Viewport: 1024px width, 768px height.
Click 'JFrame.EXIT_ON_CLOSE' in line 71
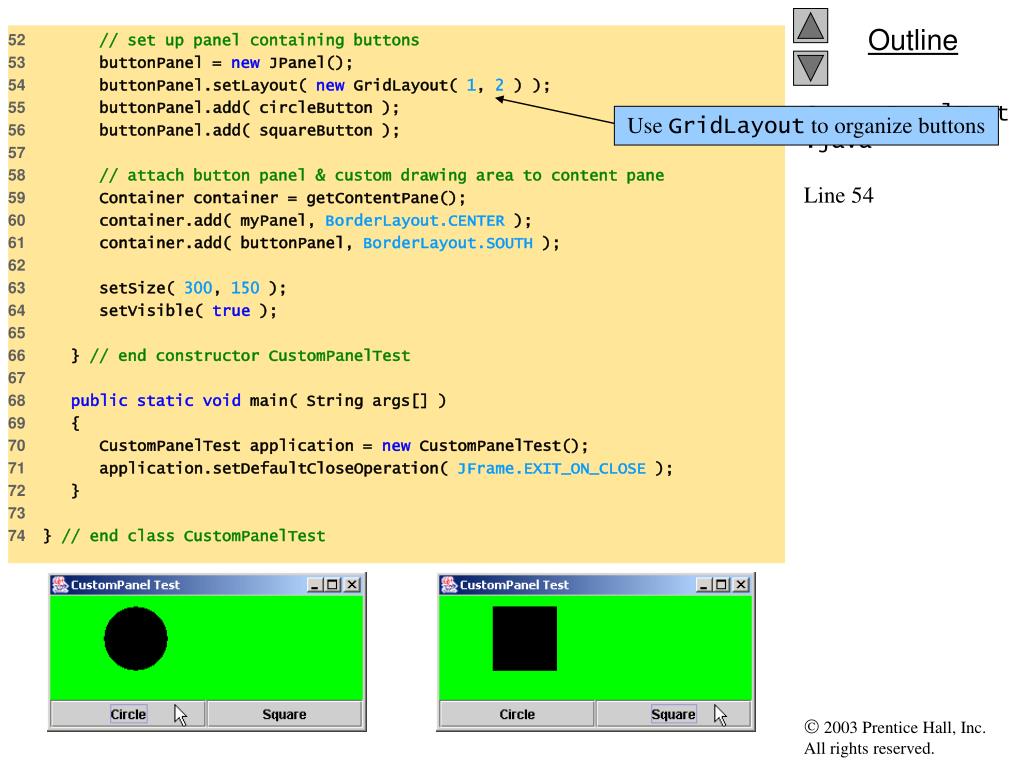[x=551, y=468]
